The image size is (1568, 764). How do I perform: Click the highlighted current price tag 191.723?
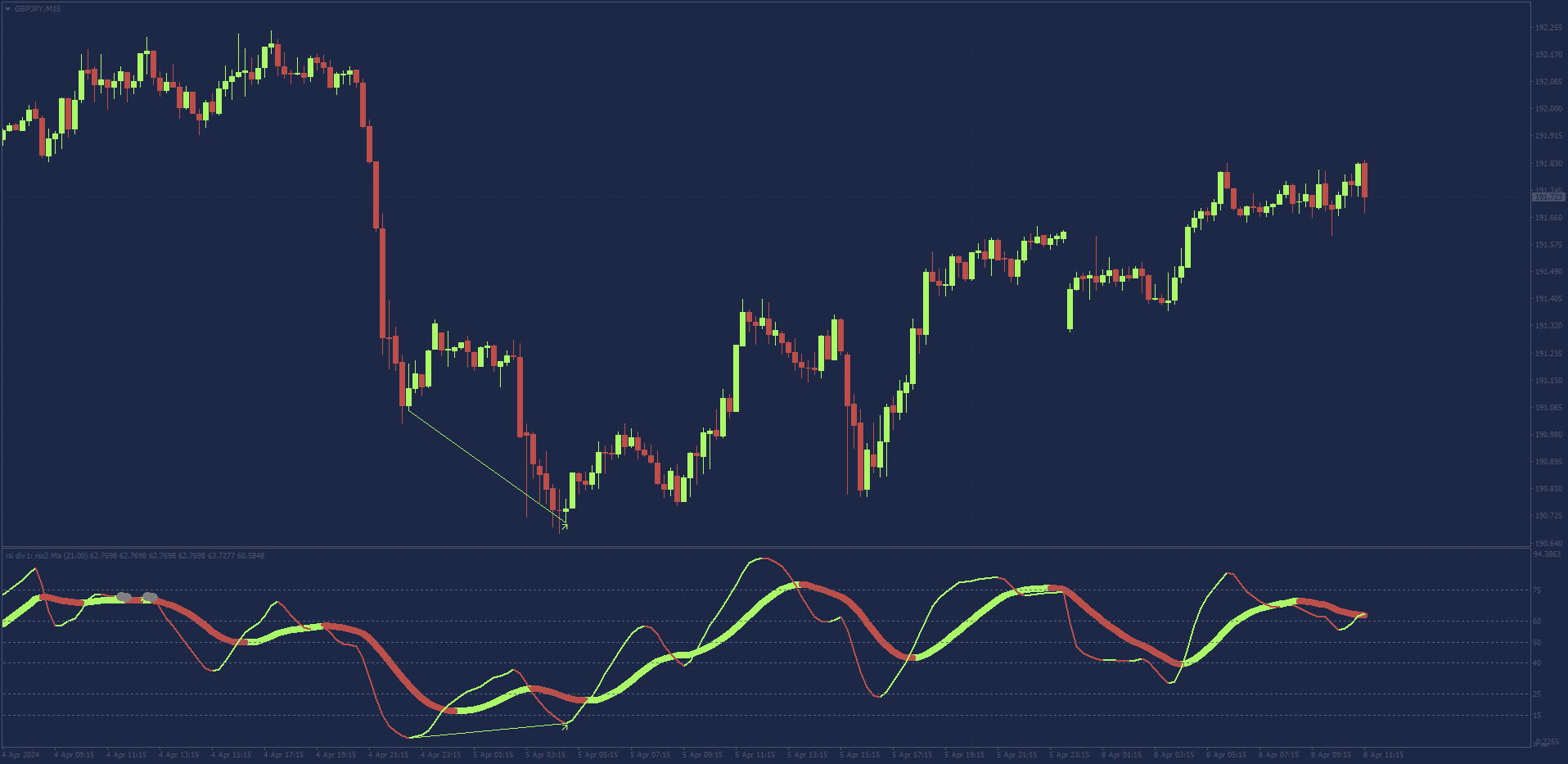[x=1548, y=197]
